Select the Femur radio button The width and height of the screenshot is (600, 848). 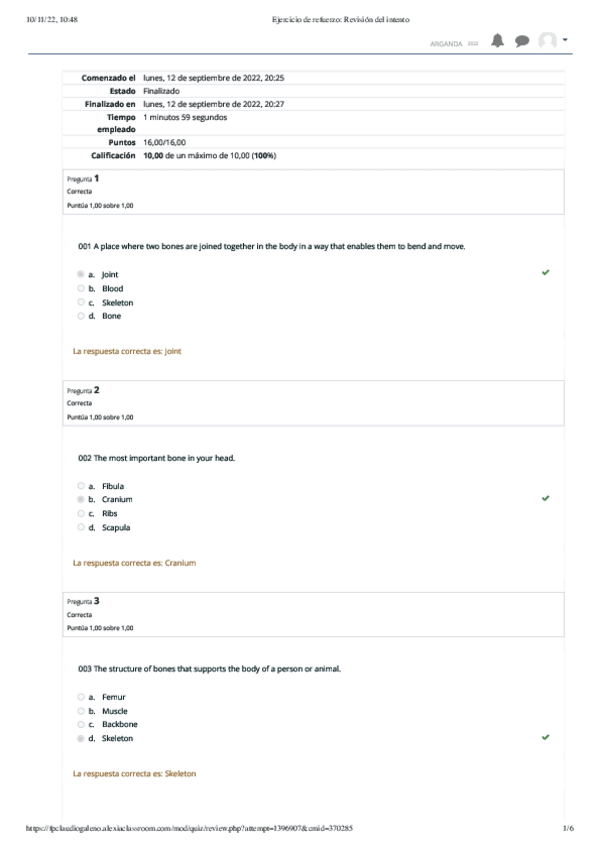click(x=81, y=697)
